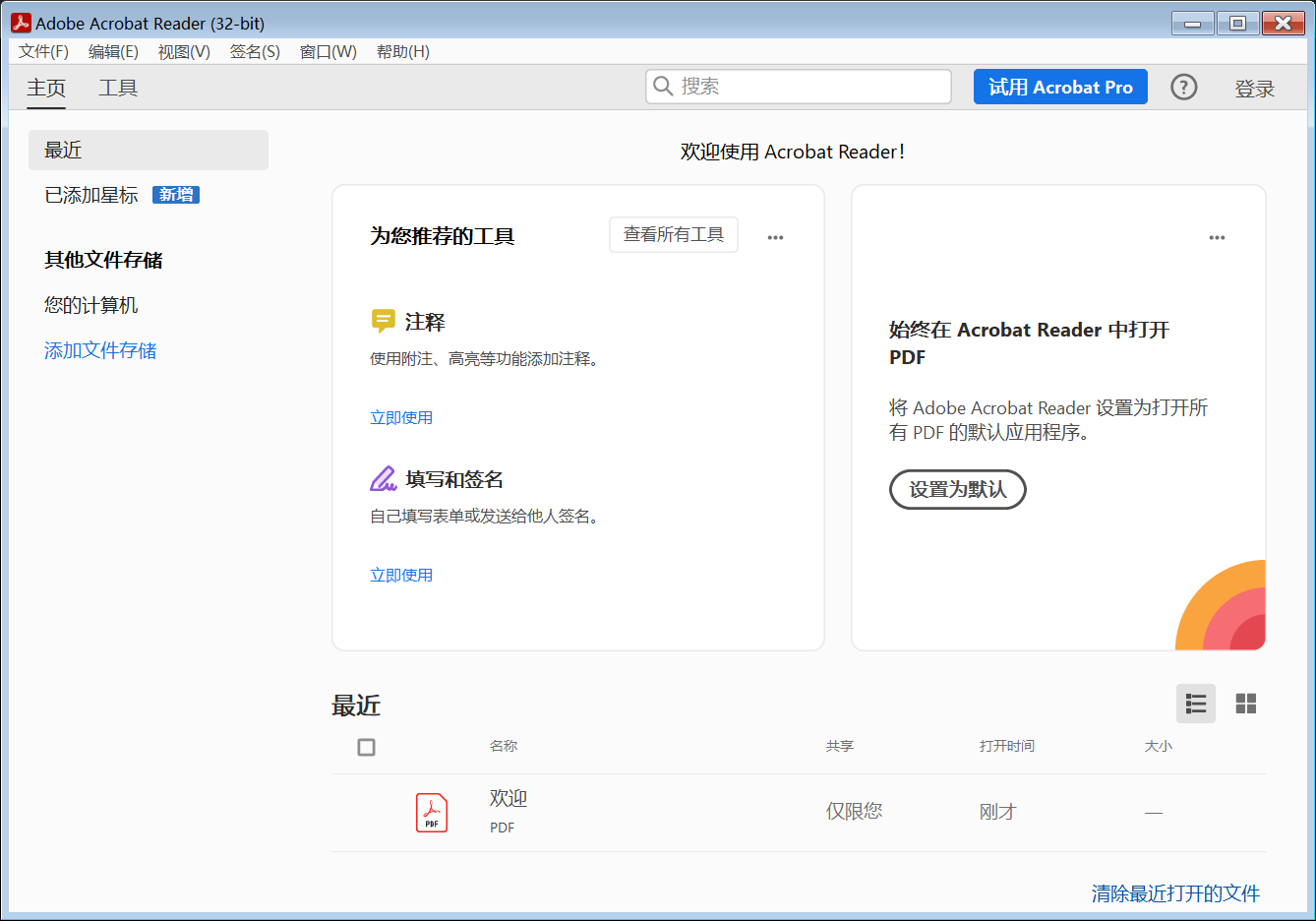This screenshot has height=921, width=1316.
Task: Click the magnifier icon in search box
Action: [664, 87]
